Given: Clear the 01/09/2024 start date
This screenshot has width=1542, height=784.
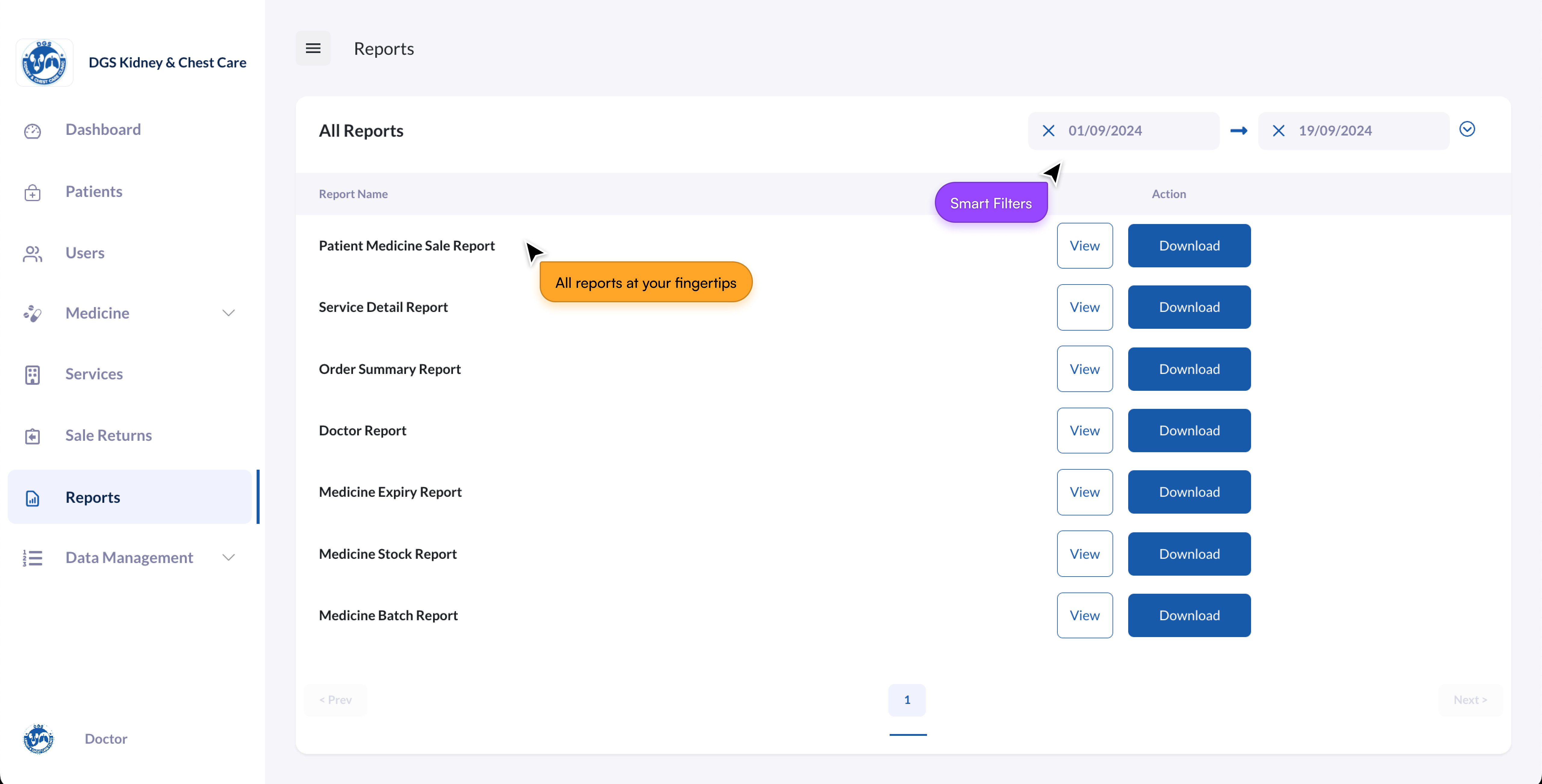Looking at the screenshot, I should coord(1048,130).
